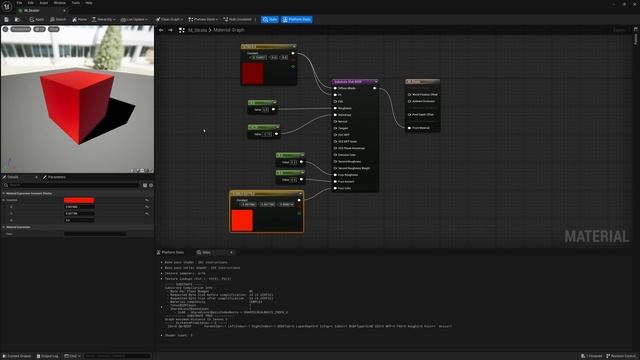Reset the R channel value to default
This screenshot has height=360, width=640.
pyautogui.click(x=147, y=207)
